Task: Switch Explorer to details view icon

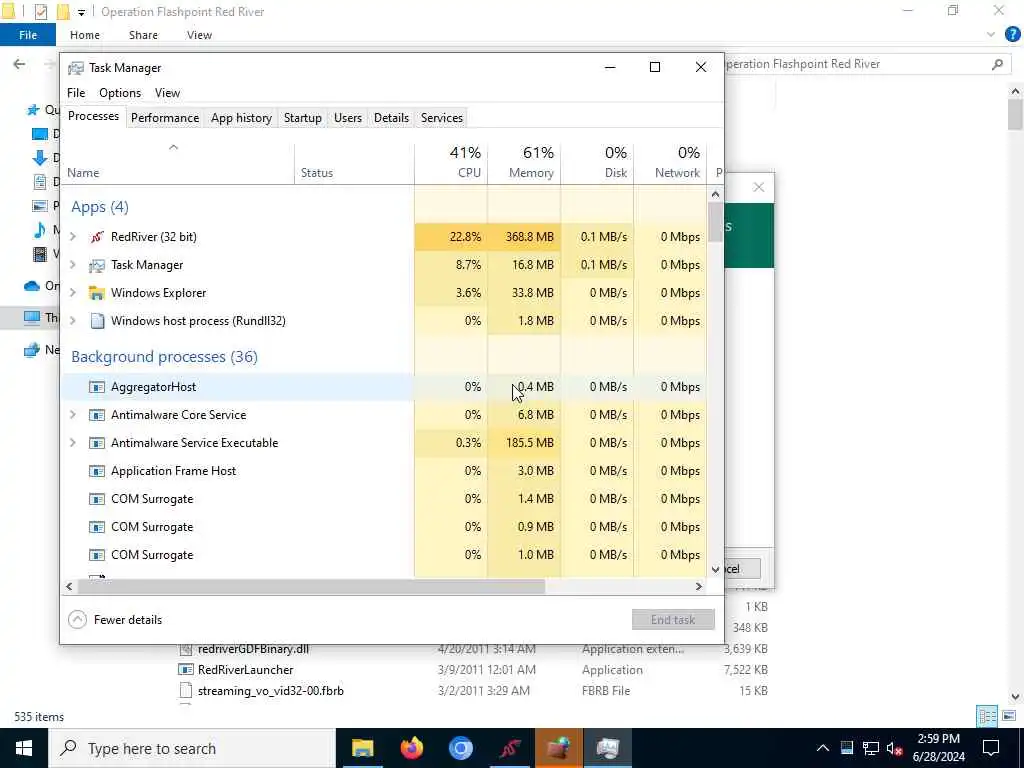Action: pyautogui.click(x=987, y=716)
